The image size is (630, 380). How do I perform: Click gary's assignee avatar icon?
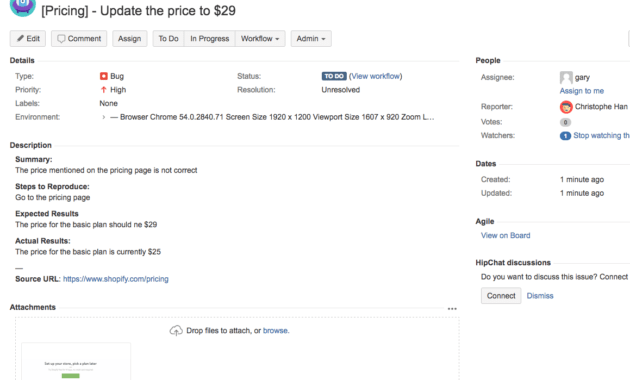pyautogui.click(x=566, y=77)
